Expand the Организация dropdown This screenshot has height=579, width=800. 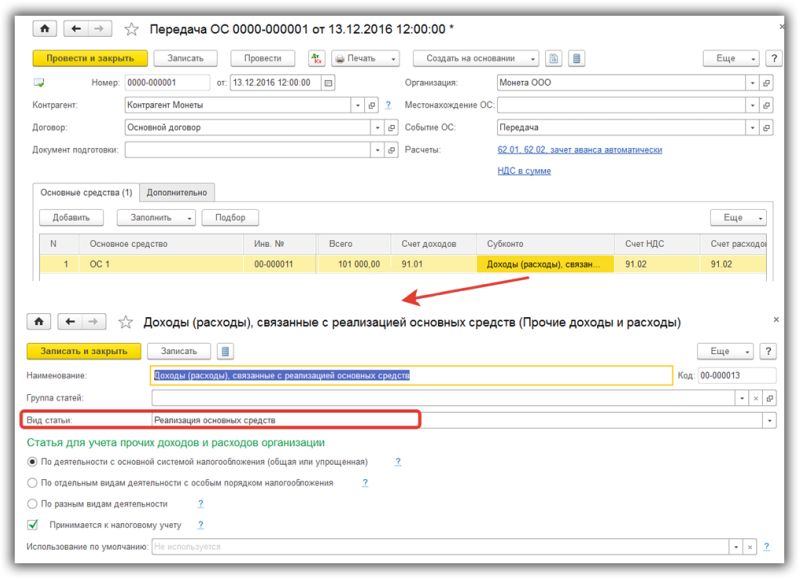click(x=753, y=83)
